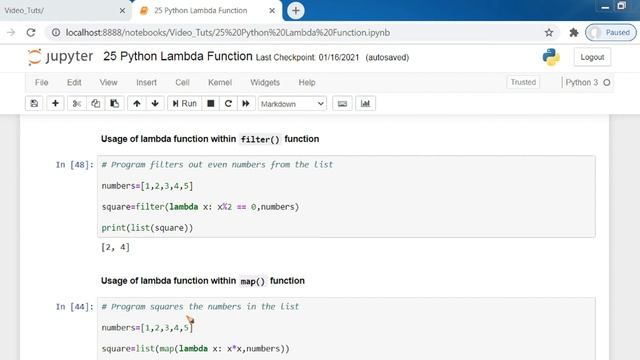The image size is (640, 360).
Task: Click the comment '# Program filters out even numbers'
Action: point(217,165)
